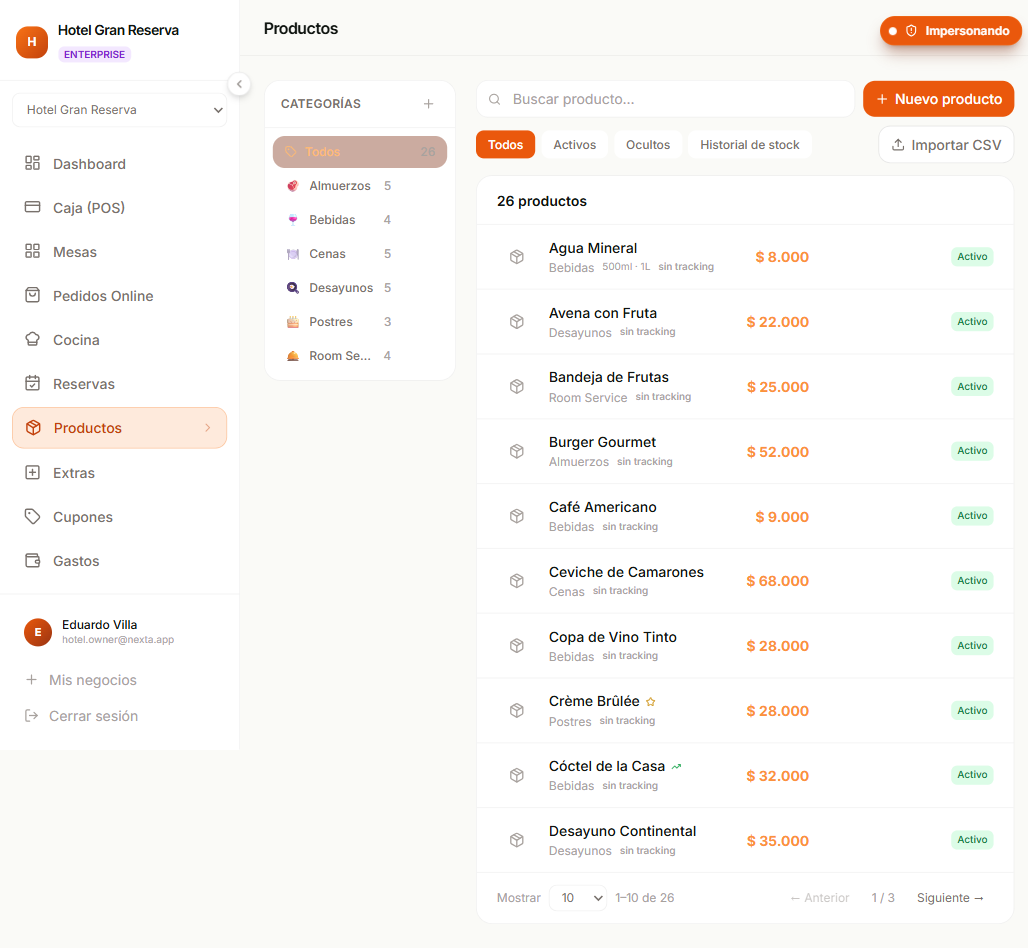
Task: Click the Buscar producto search field
Action: click(x=665, y=99)
